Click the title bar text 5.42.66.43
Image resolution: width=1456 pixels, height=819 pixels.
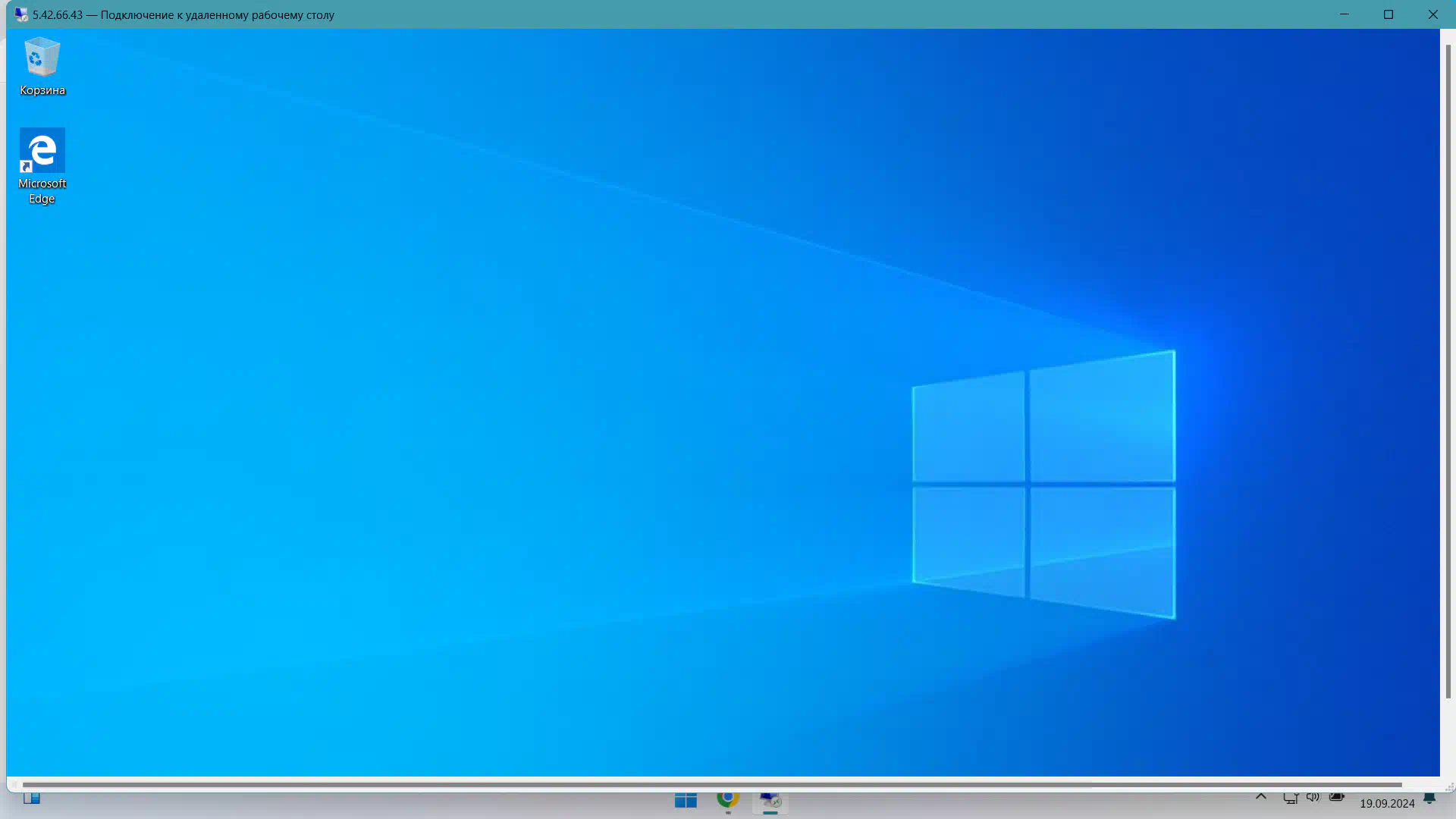[58, 15]
